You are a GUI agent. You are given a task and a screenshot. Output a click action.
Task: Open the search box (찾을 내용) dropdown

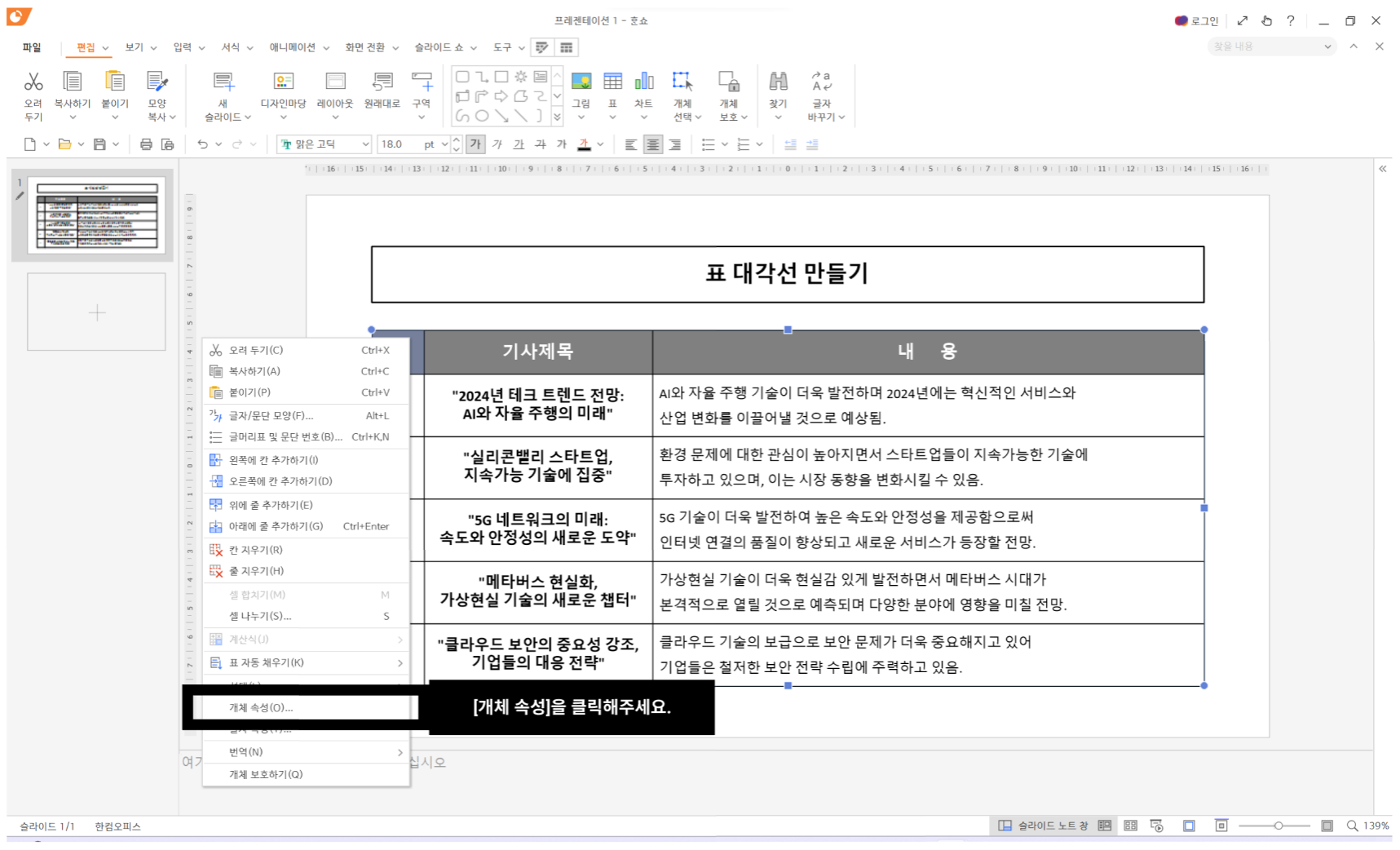(x=1327, y=46)
